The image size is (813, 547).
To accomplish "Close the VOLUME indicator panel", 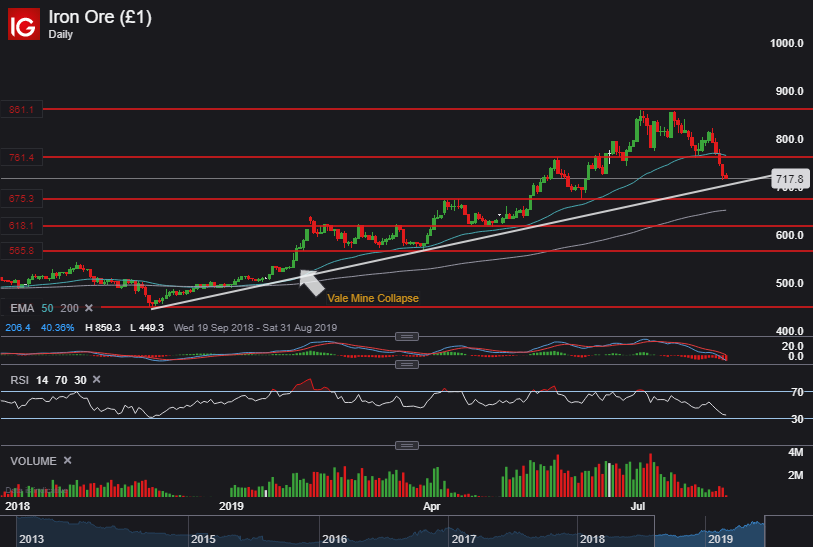I will pos(67,460).
